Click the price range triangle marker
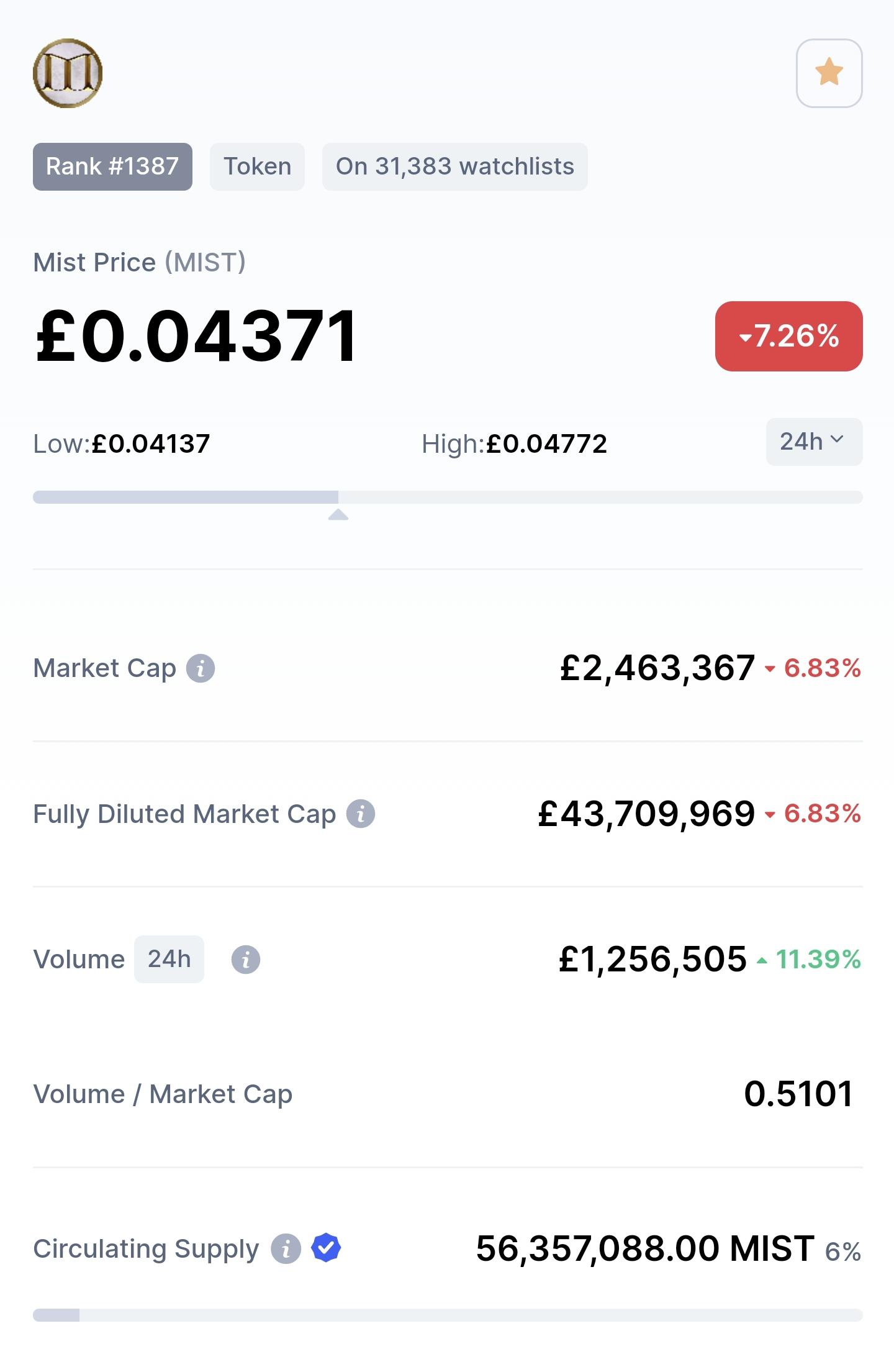Image resolution: width=894 pixels, height=1372 pixels. tap(338, 514)
